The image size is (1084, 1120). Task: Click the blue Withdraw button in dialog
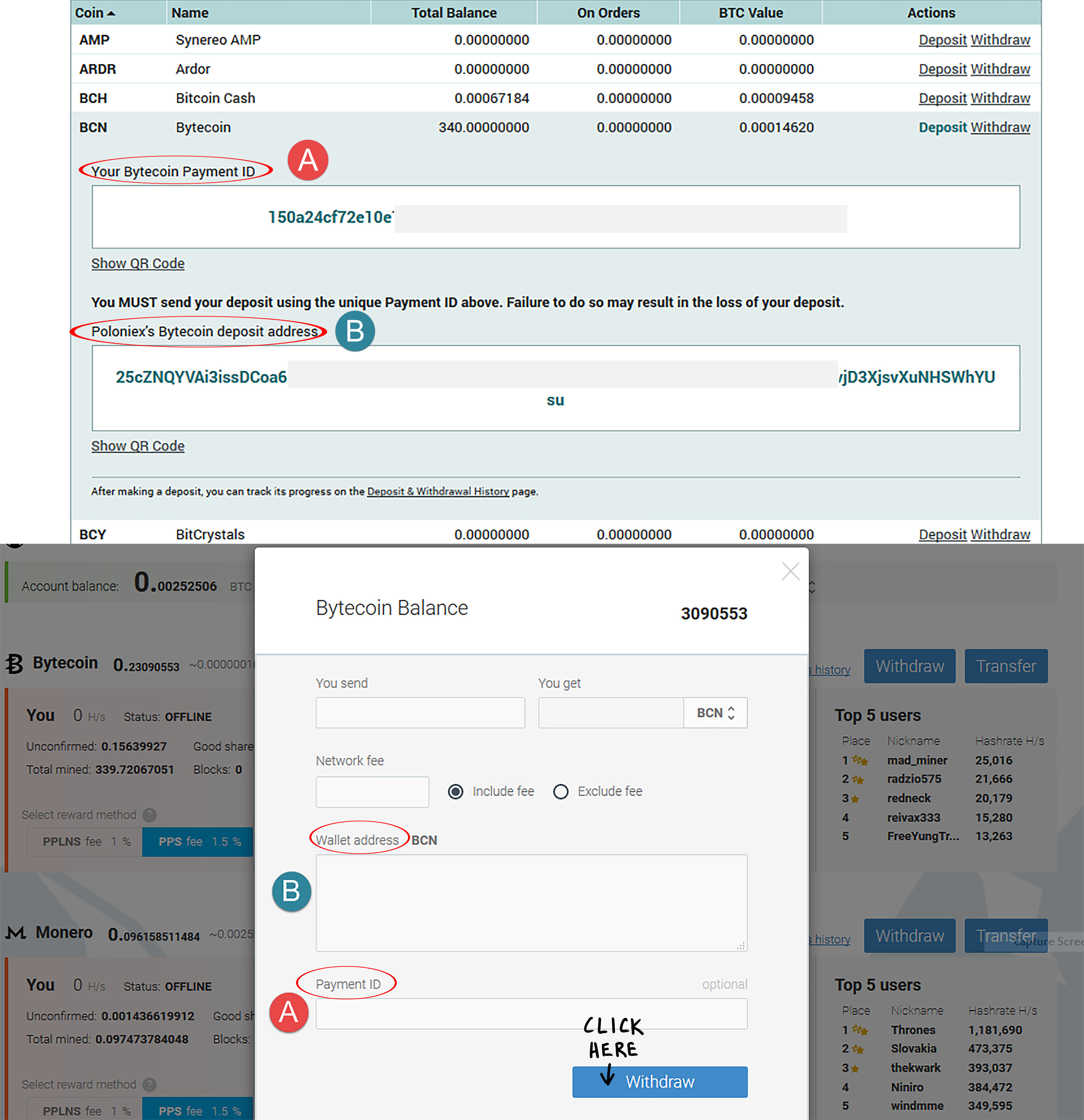point(659,1082)
